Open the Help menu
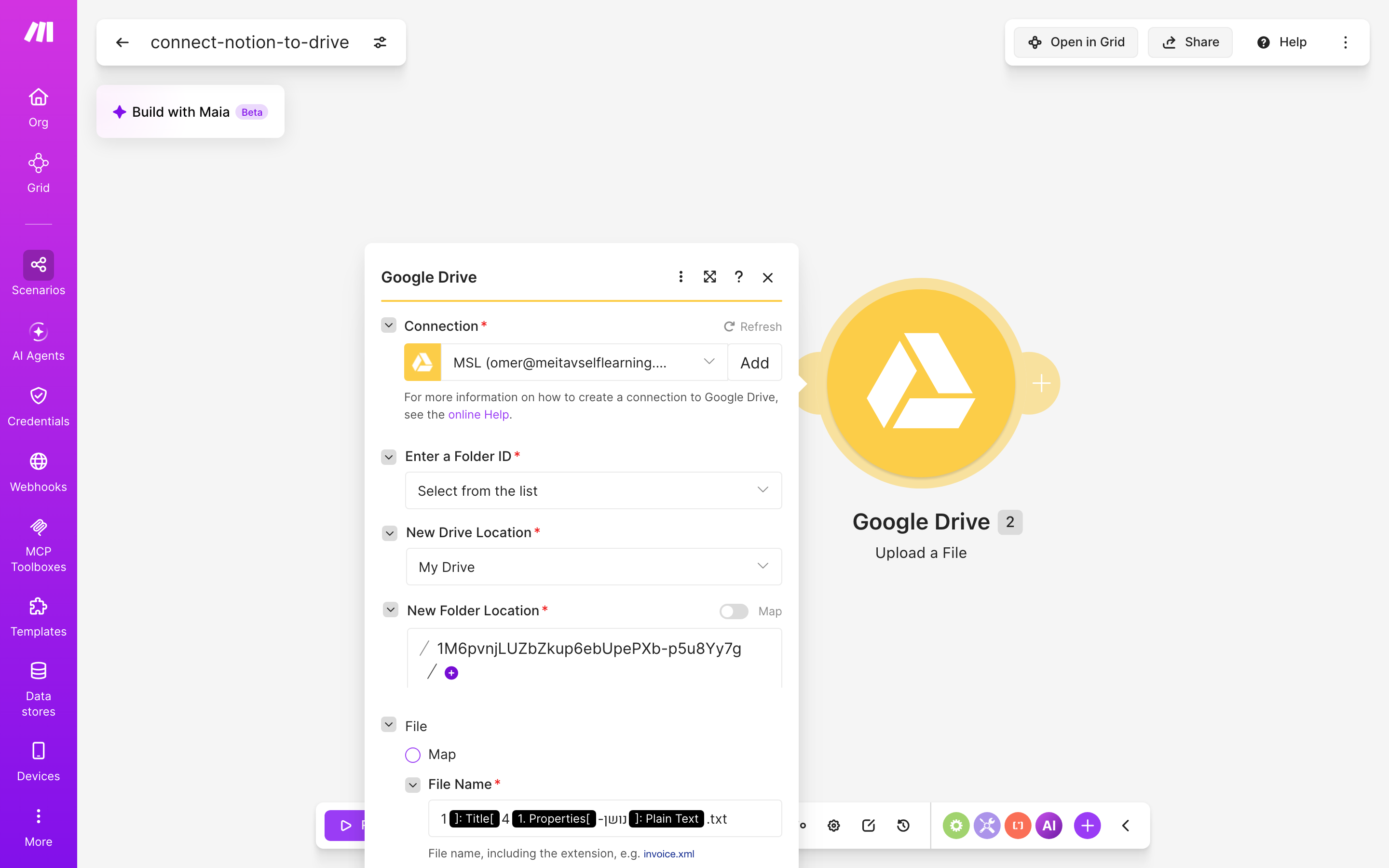This screenshot has width=1389, height=868. [1281, 42]
